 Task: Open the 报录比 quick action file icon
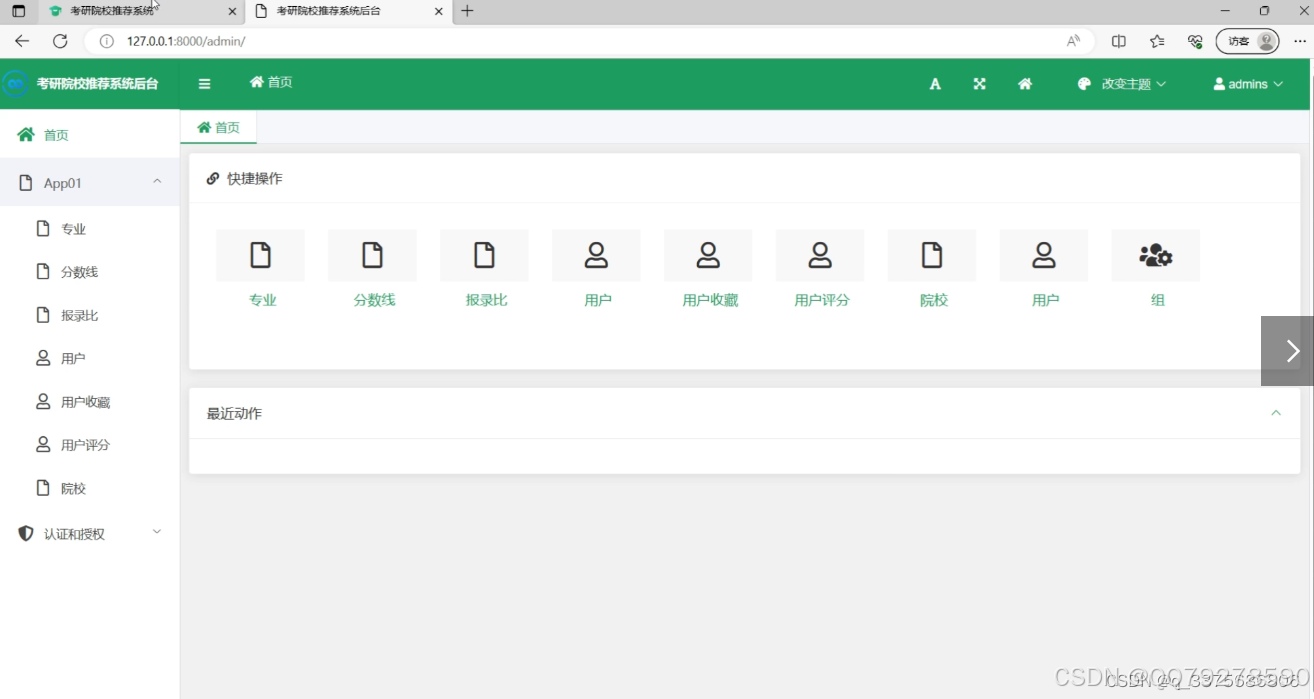(484, 255)
